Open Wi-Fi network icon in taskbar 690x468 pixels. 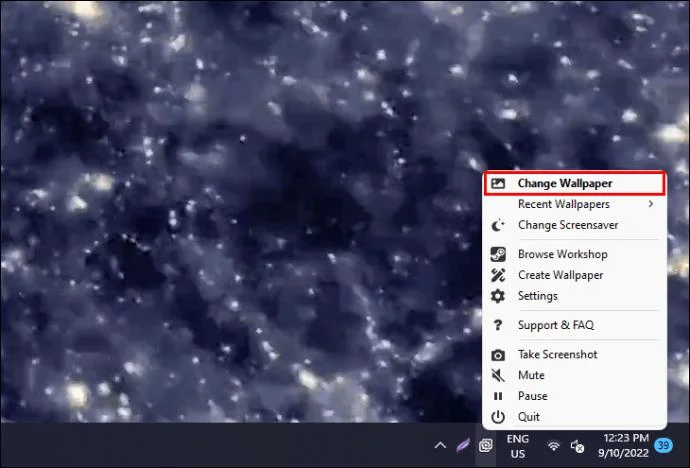tap(554, 446)
